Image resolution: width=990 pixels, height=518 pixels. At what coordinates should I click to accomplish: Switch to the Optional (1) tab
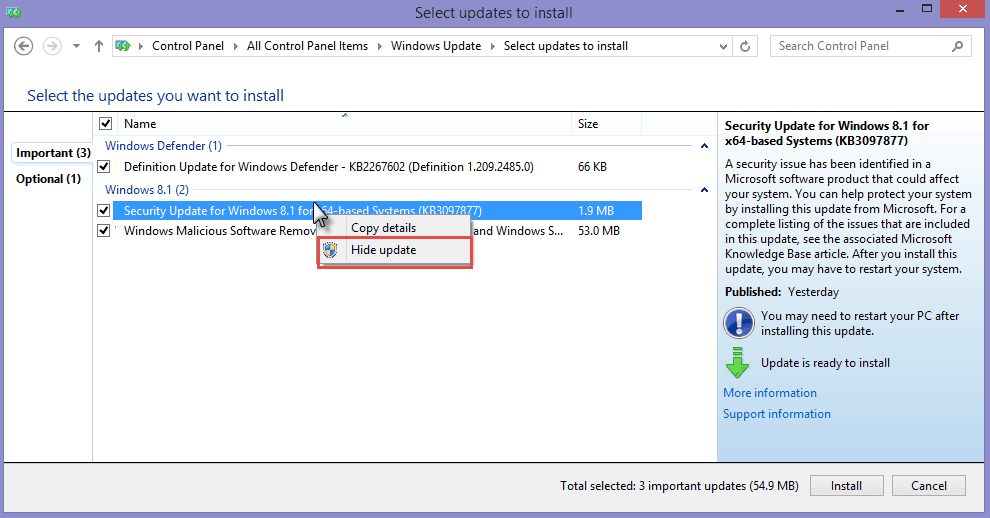click(49, 179)
